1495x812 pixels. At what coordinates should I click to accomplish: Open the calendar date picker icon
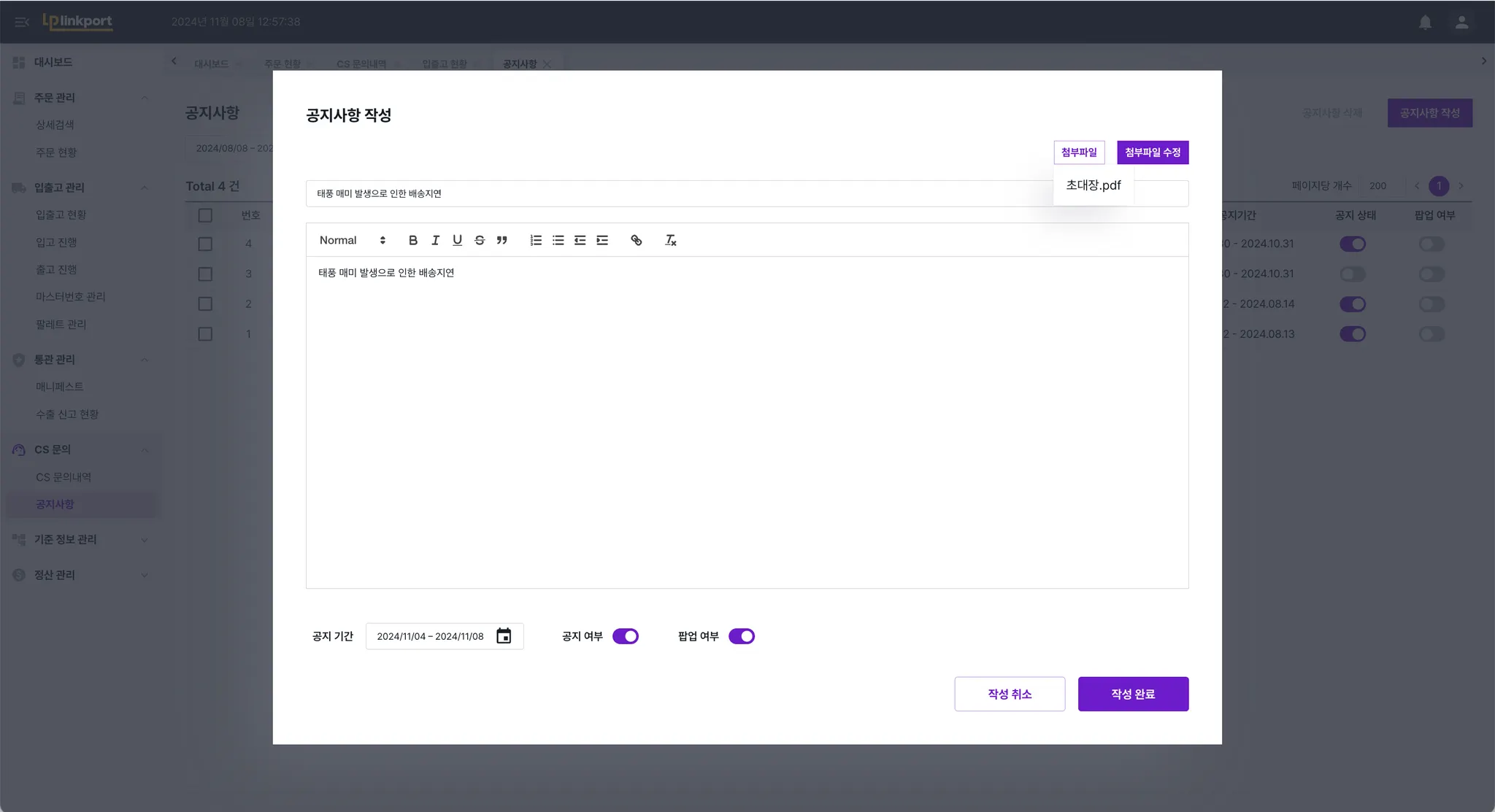coord(504,636)
